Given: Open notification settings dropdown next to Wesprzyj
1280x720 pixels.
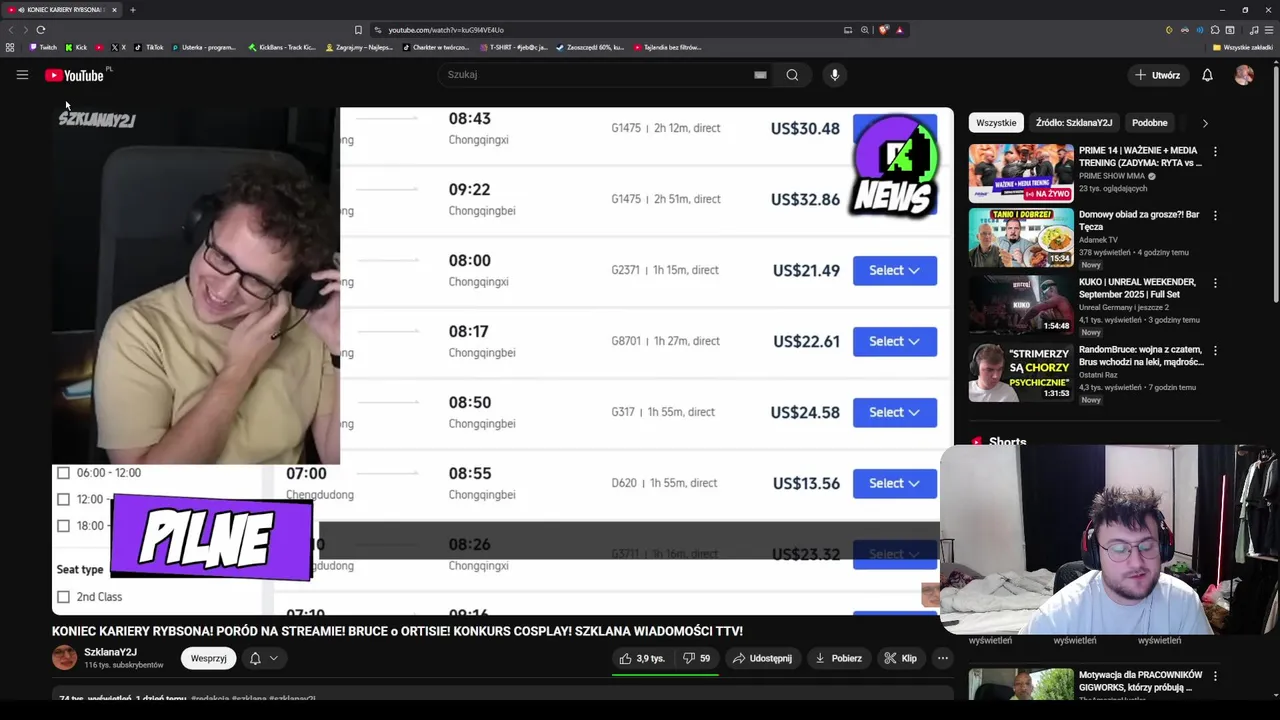Looking at the screenshot, I should (x=264, y=658).
